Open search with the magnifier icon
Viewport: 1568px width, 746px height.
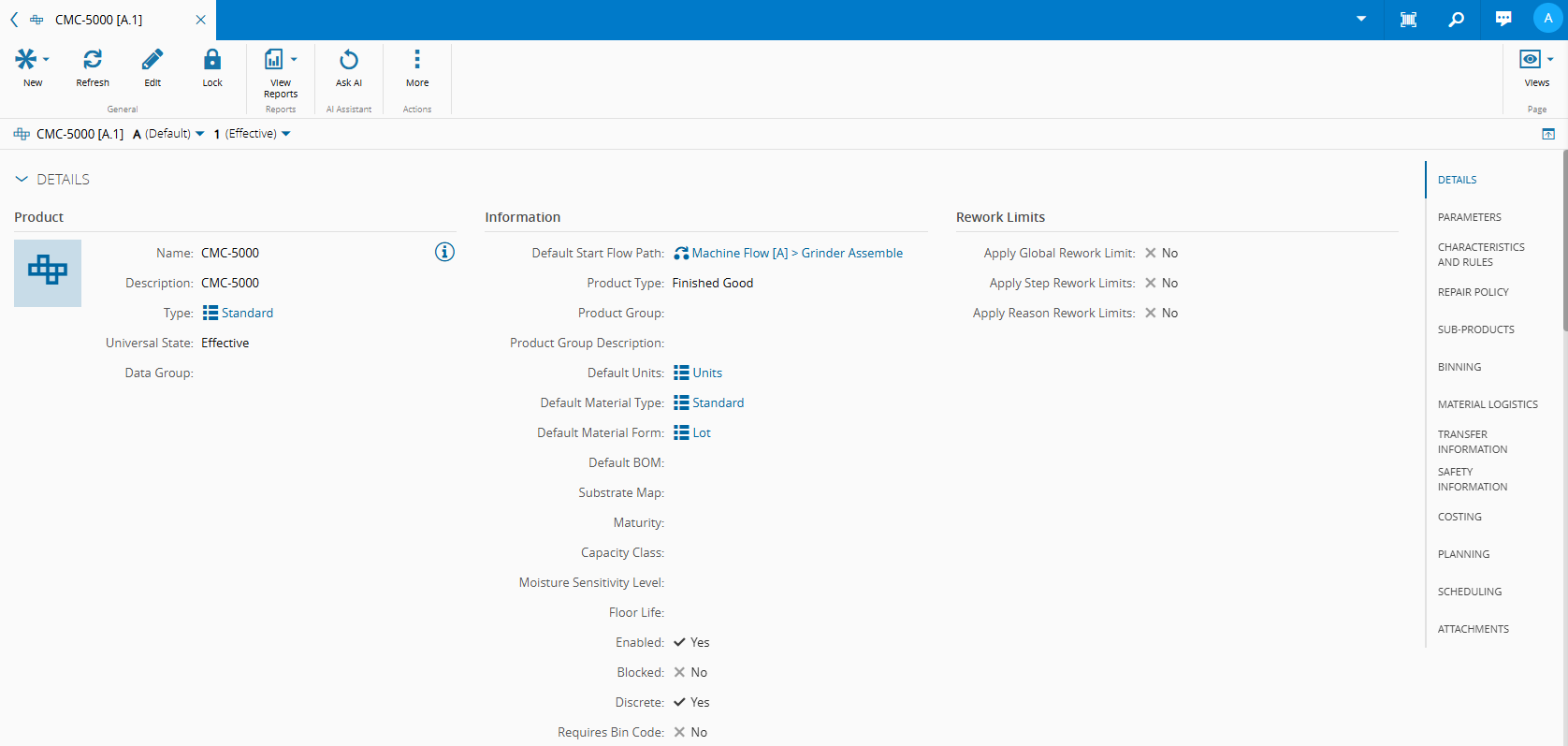click(x=1457, y=20)
